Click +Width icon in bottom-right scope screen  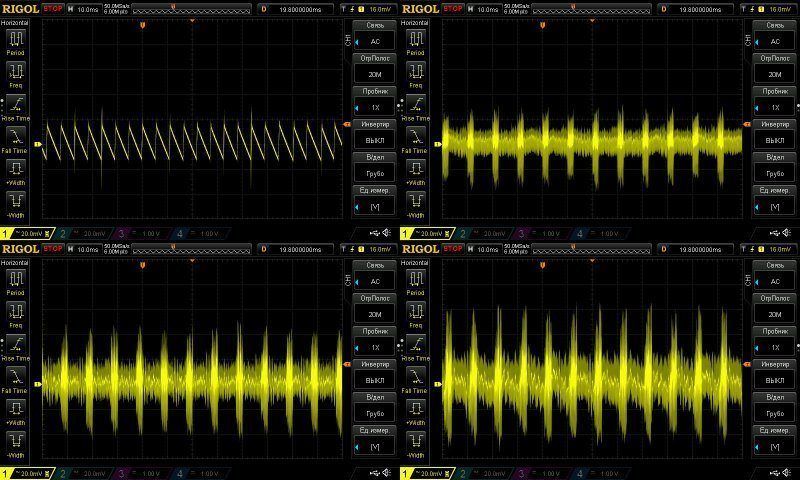click(416, 409)
